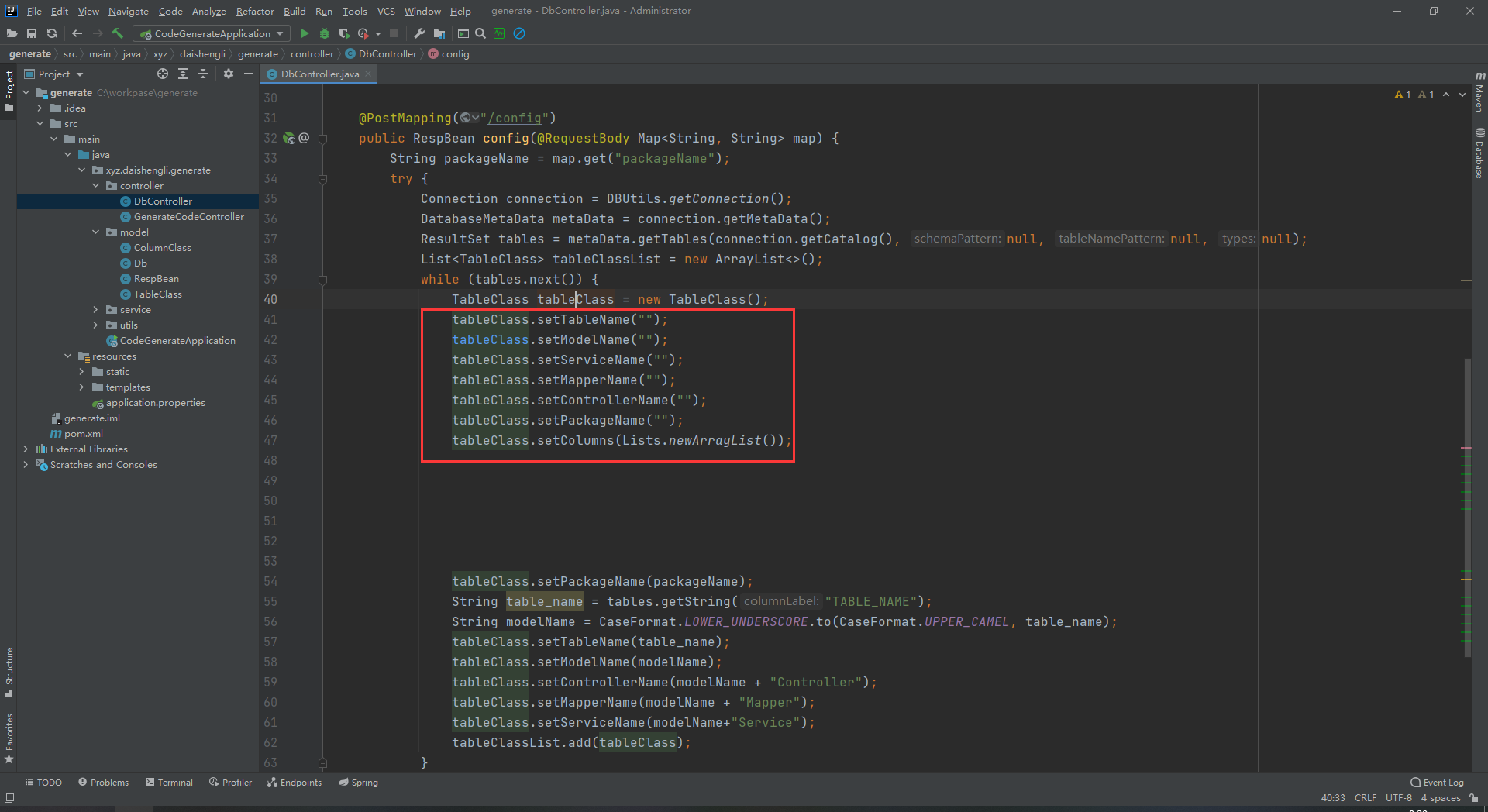Toggle the Project side tab
The height and width of the screenshot is (812, 1488).
click(9, 91)
